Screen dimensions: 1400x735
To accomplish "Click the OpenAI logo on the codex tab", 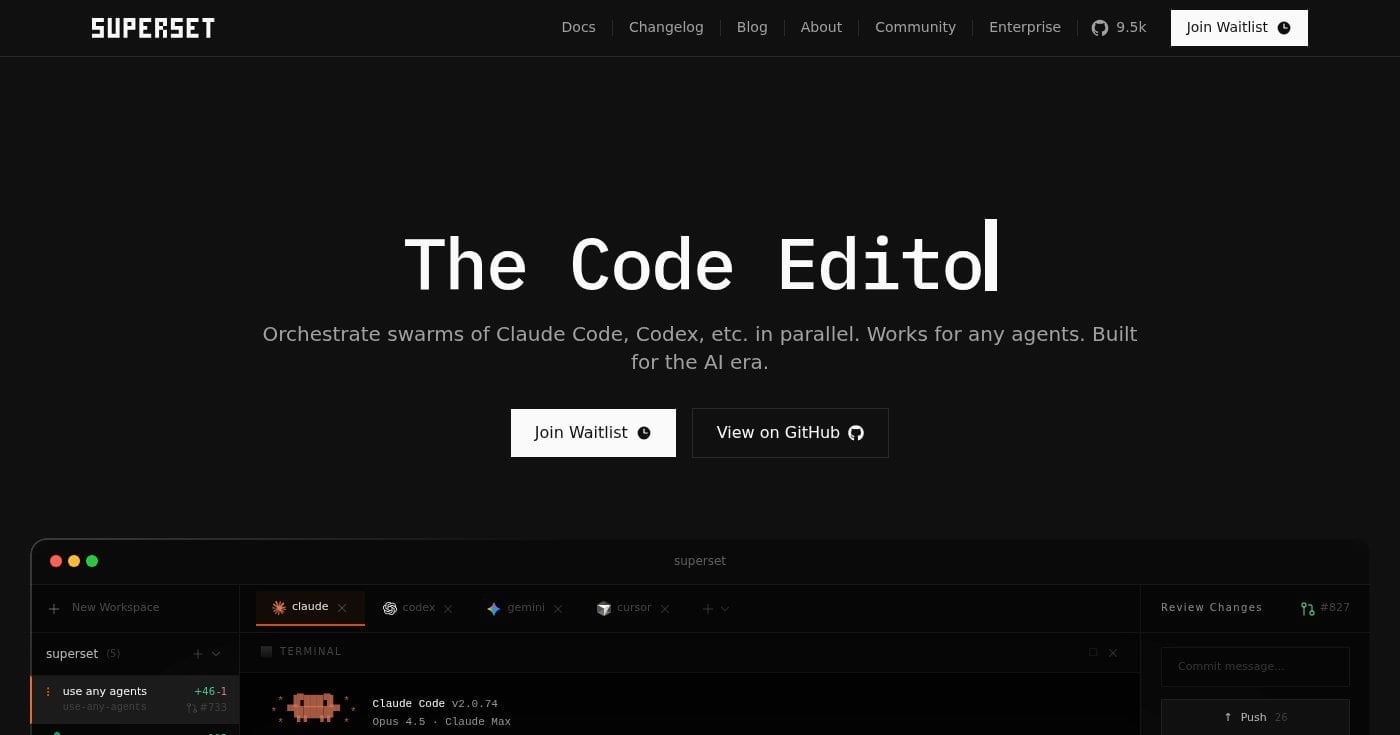I will 390,607.
